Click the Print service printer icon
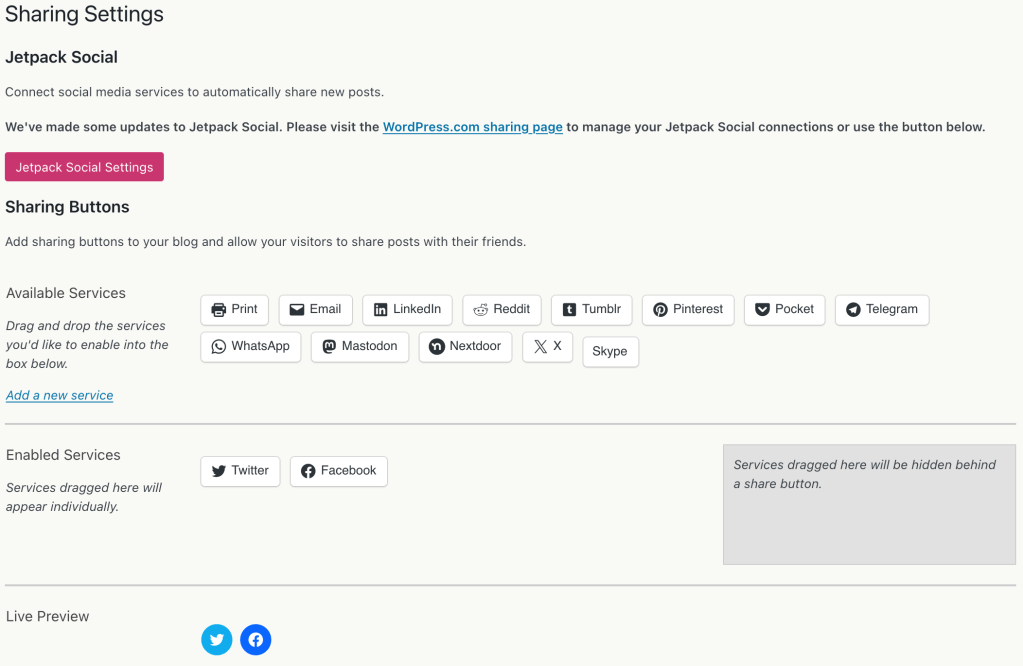 tap(219, 310)
